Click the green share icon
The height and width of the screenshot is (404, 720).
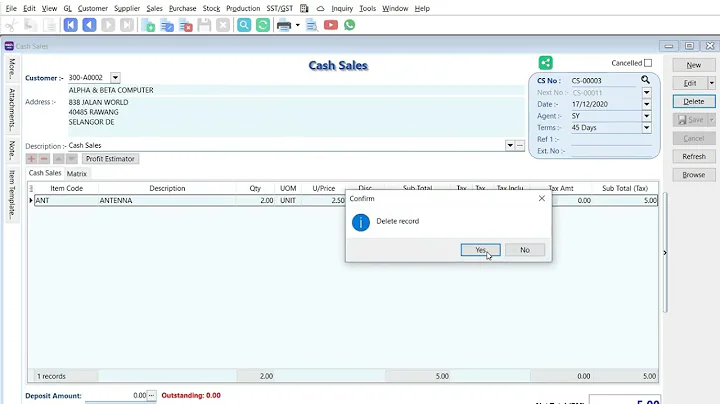click(x=546, y=62)
